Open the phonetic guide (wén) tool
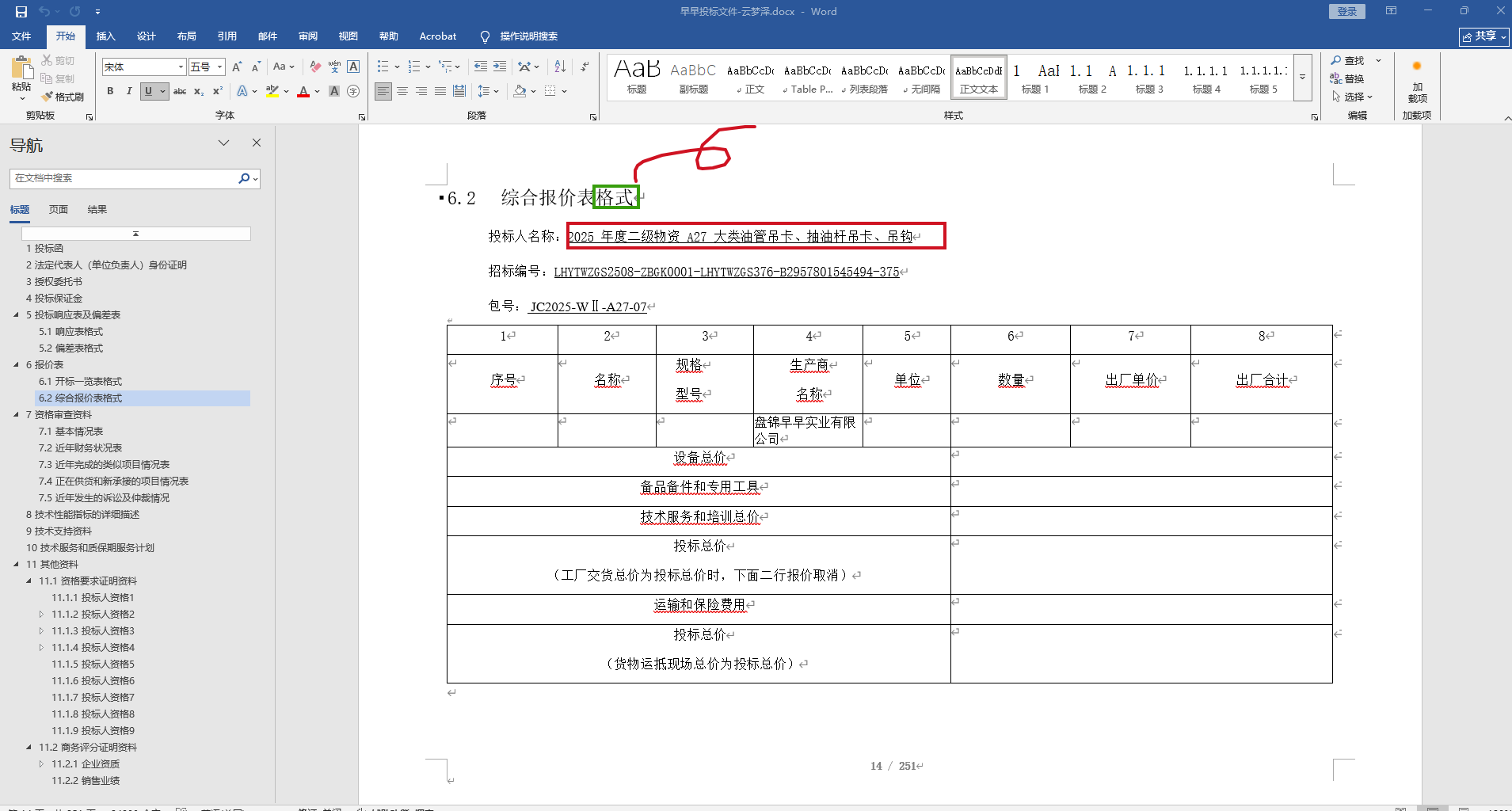The width and height of the screenshot is (1512, 811). [x=334, y=67]
